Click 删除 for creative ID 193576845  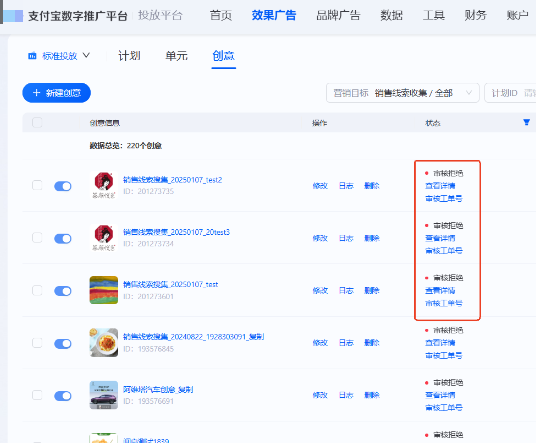tap(372, 343)
